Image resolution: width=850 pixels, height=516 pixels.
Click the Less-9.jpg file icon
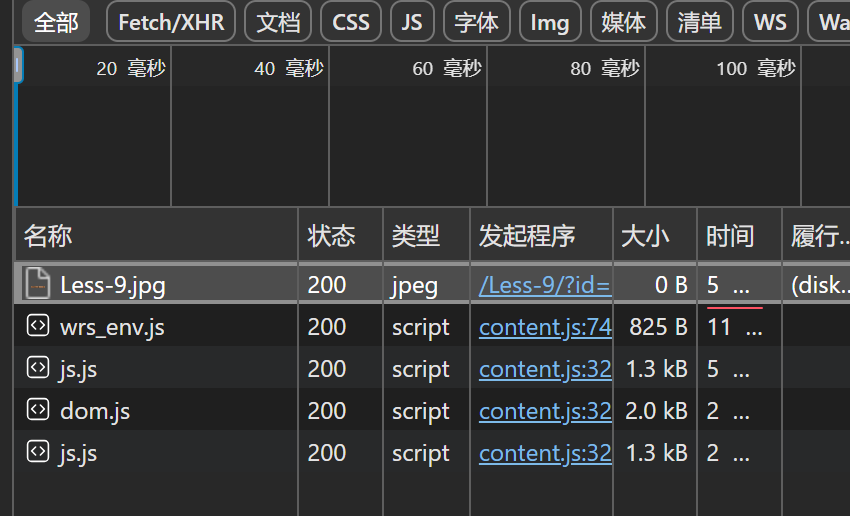tap(38, 284)
